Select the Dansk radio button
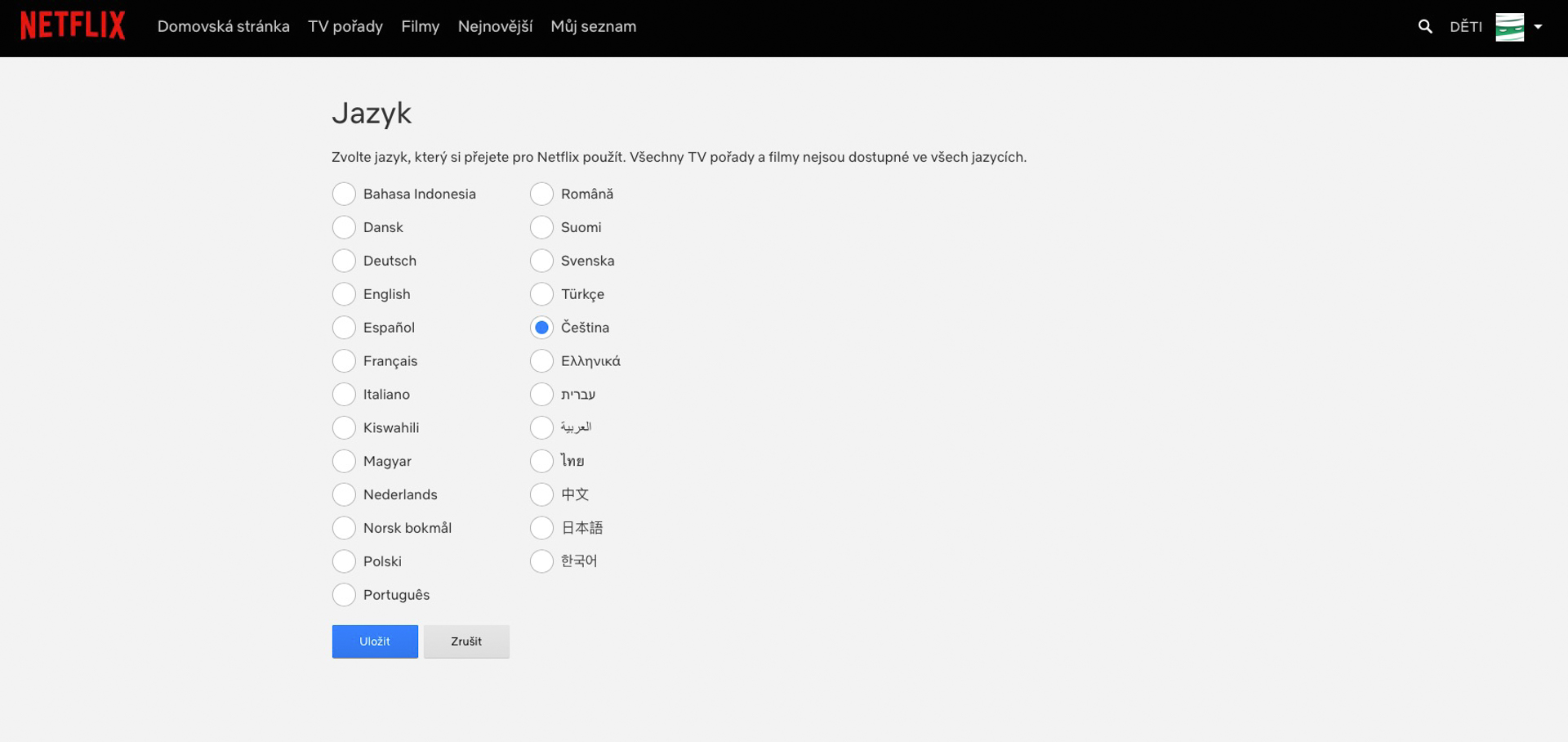Screen dimensions: 1568x742 click(344, 227)
